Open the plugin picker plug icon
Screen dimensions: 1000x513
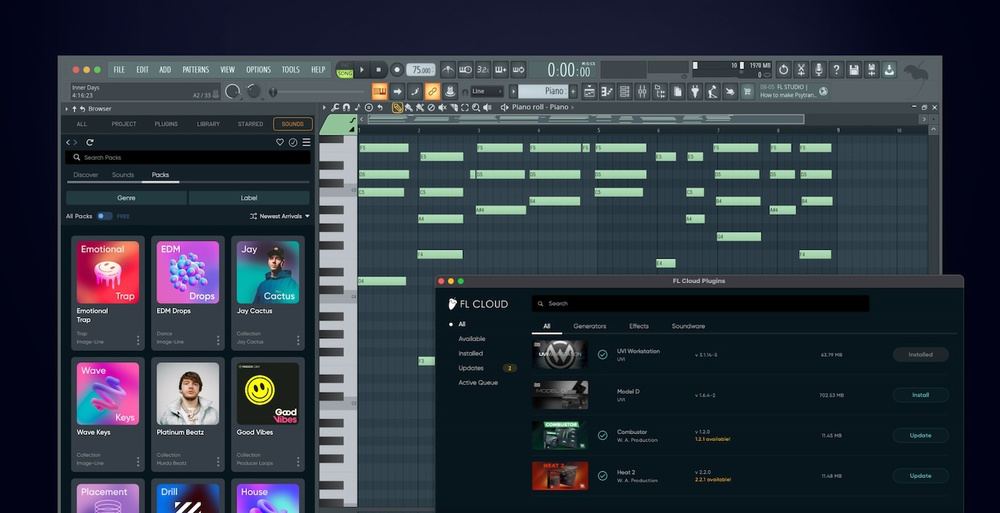[694, 92]
